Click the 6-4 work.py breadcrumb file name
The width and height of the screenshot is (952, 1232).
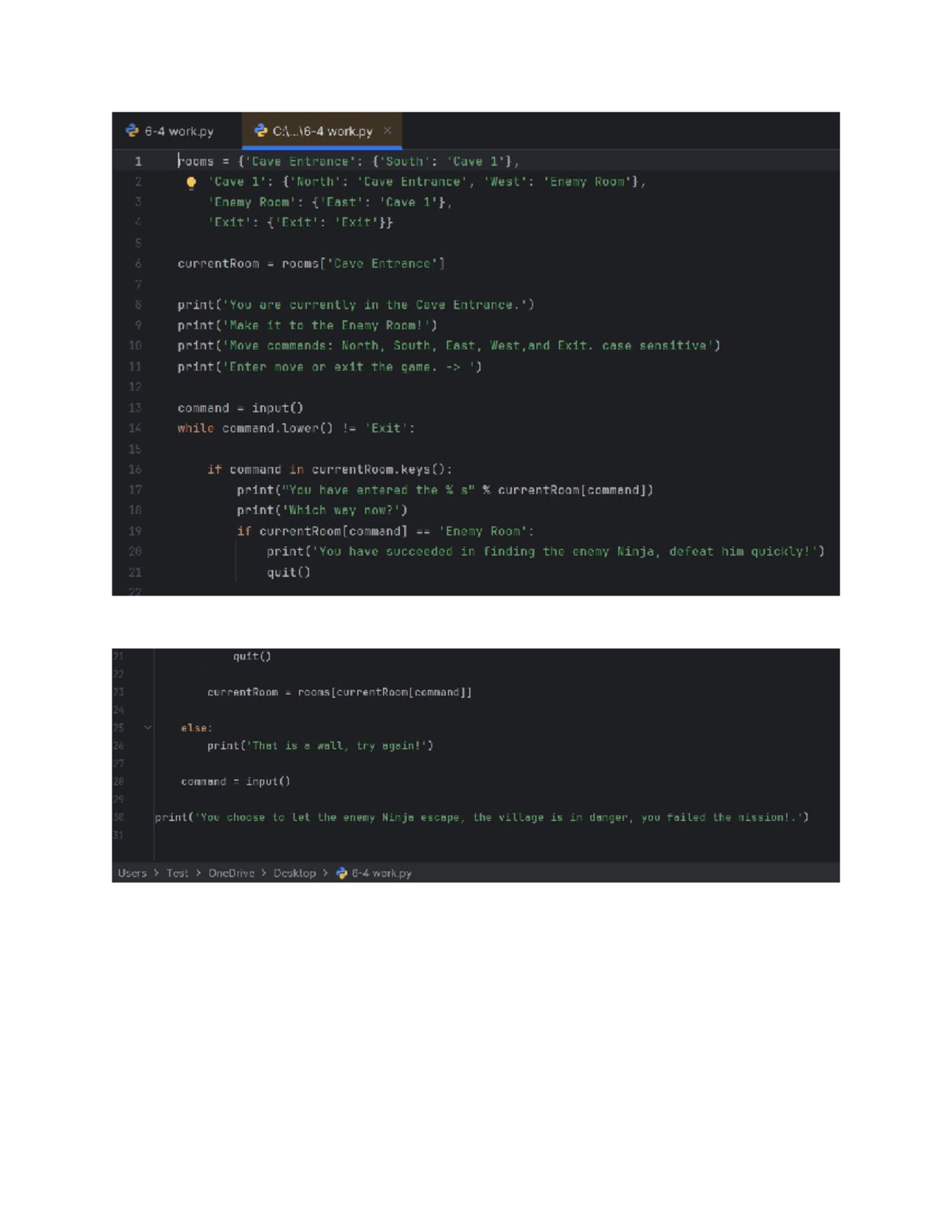coord(382,873)
